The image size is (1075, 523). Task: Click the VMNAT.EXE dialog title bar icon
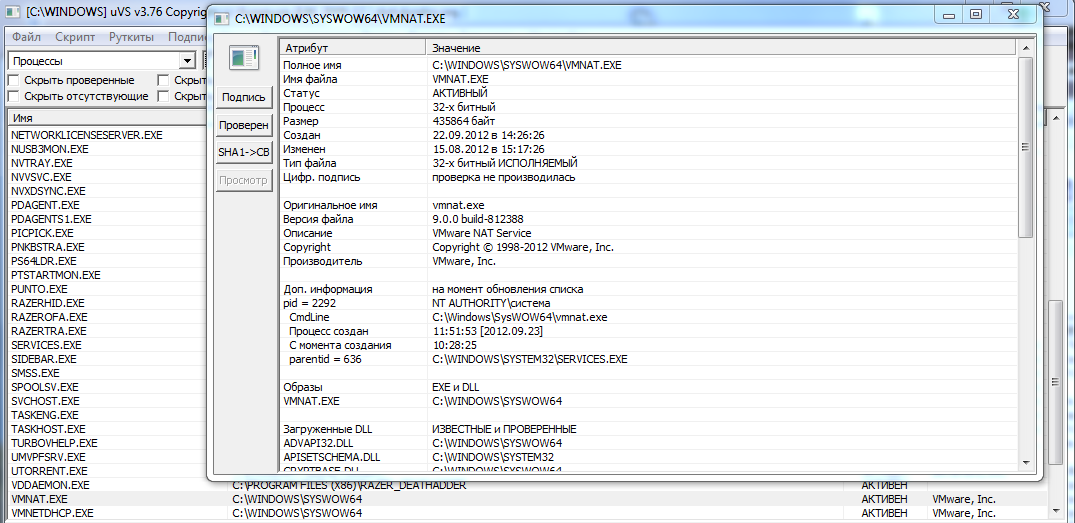(221, 19)
